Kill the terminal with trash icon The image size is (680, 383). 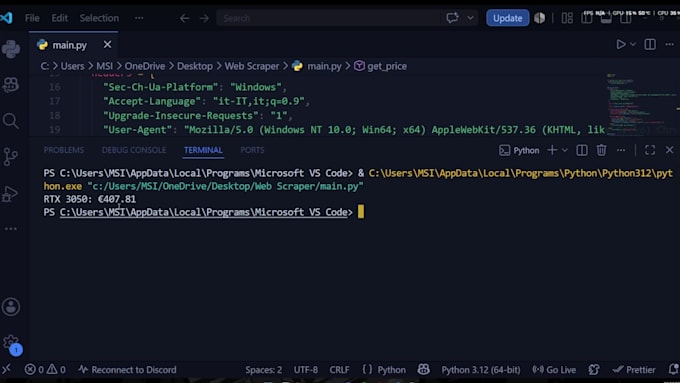tap(601, 150)
